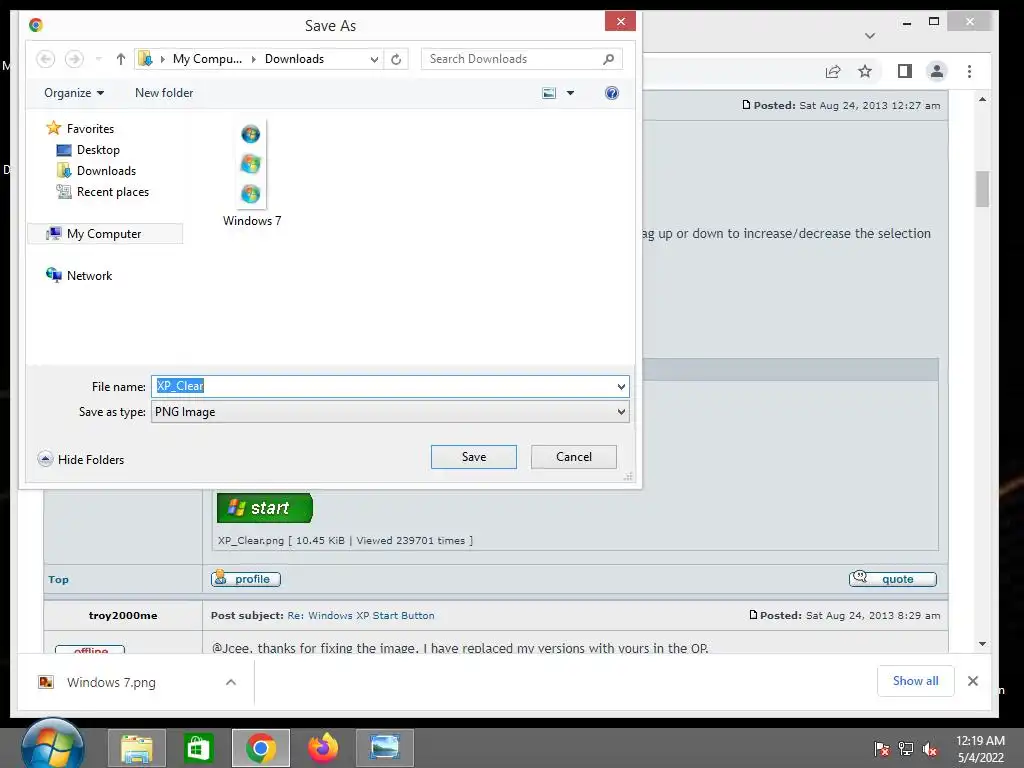Change the folder view layout icon

(549, 93)
